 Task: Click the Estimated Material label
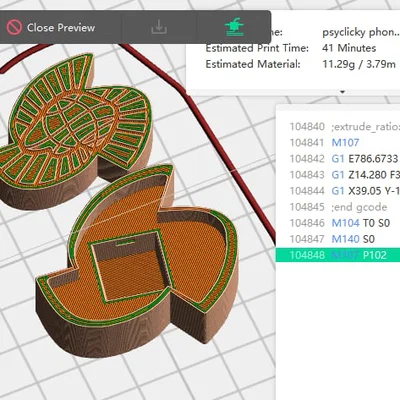253,64
